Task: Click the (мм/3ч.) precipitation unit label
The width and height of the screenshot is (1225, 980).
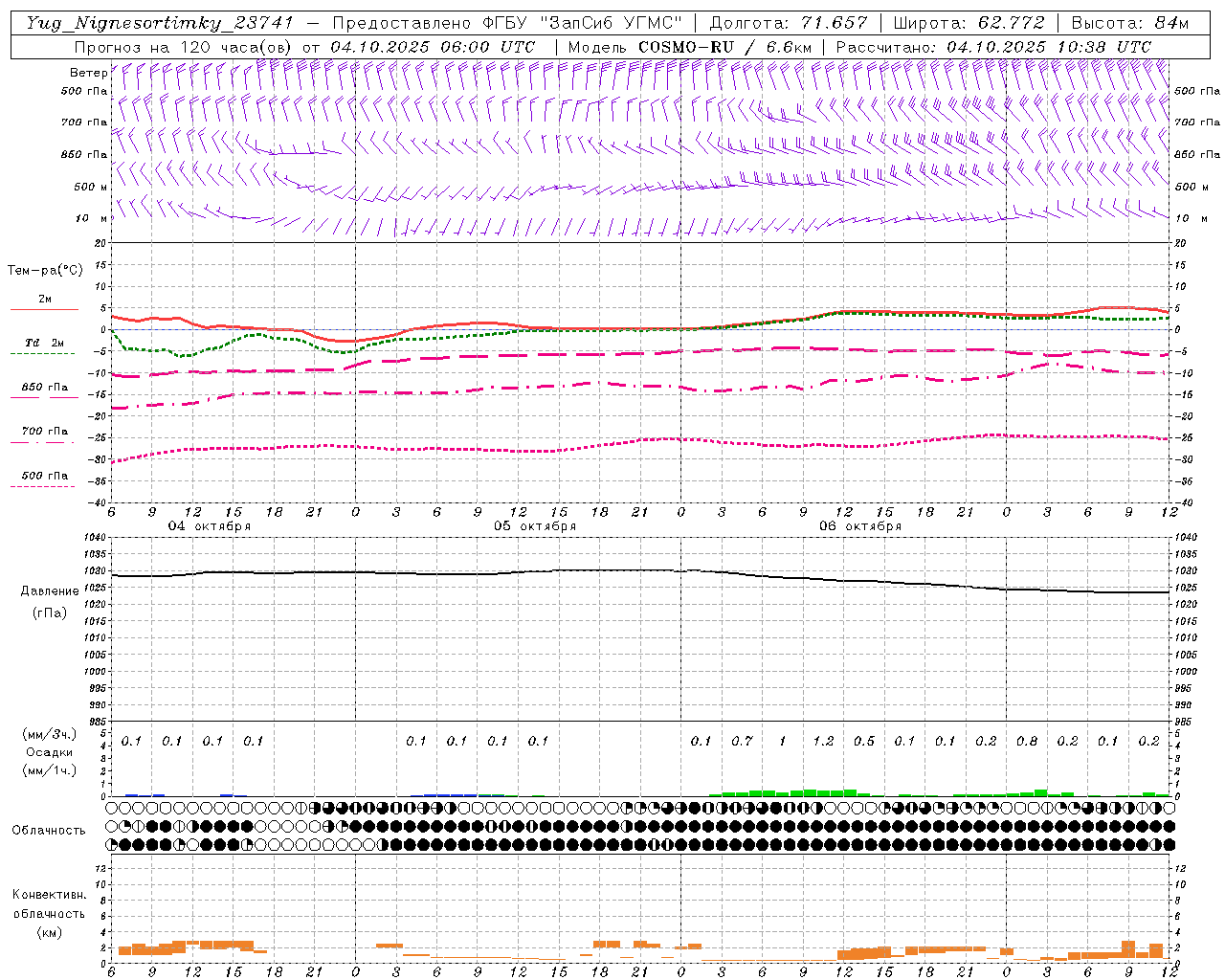Action: coord(49,734)
